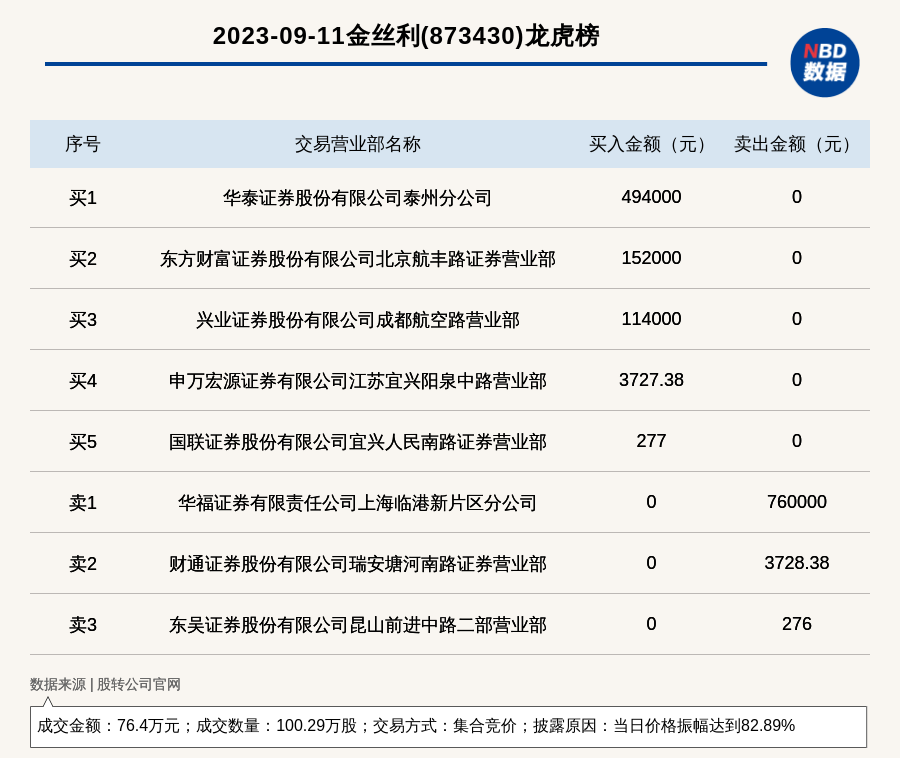Select 兴业证券成都航空路营业部 name
The width and height of the screenshot is (900, 758).
(x=358, y=320)
